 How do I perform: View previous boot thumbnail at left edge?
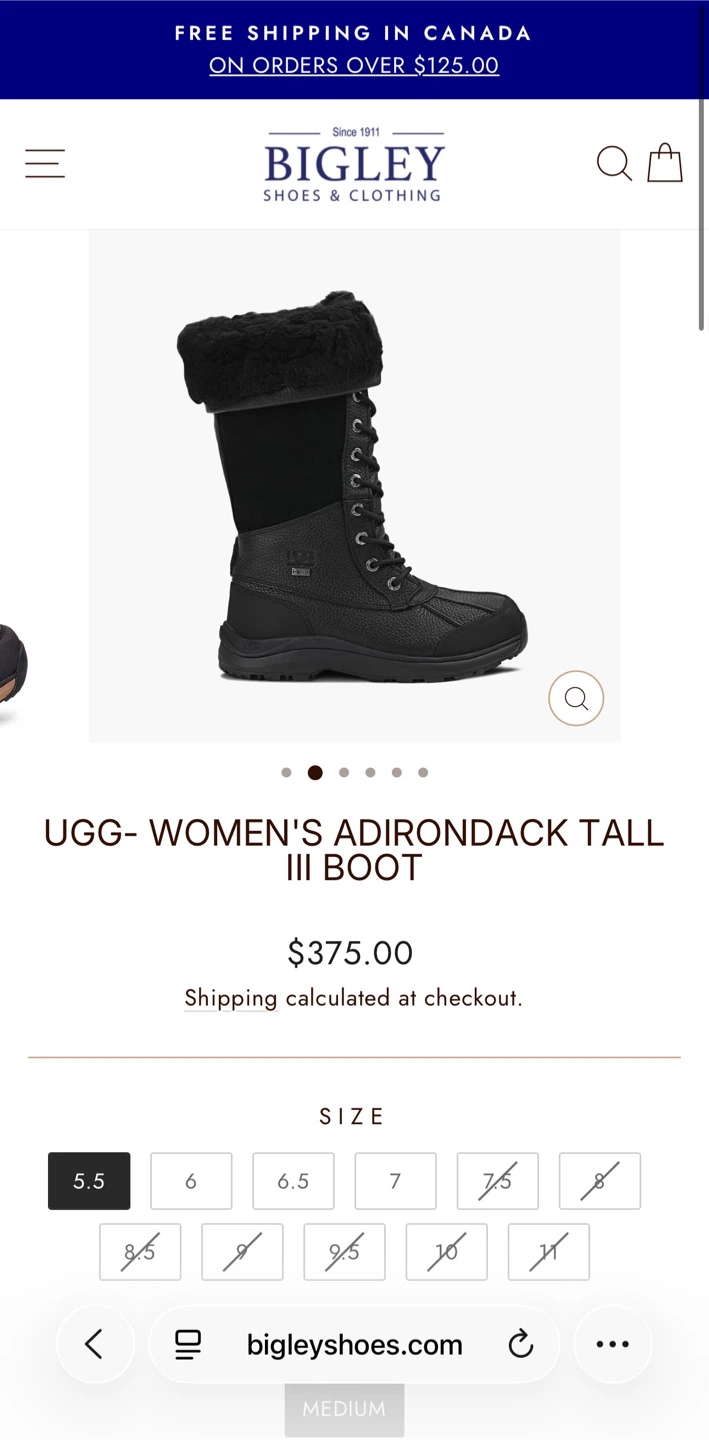coord(13,664)
